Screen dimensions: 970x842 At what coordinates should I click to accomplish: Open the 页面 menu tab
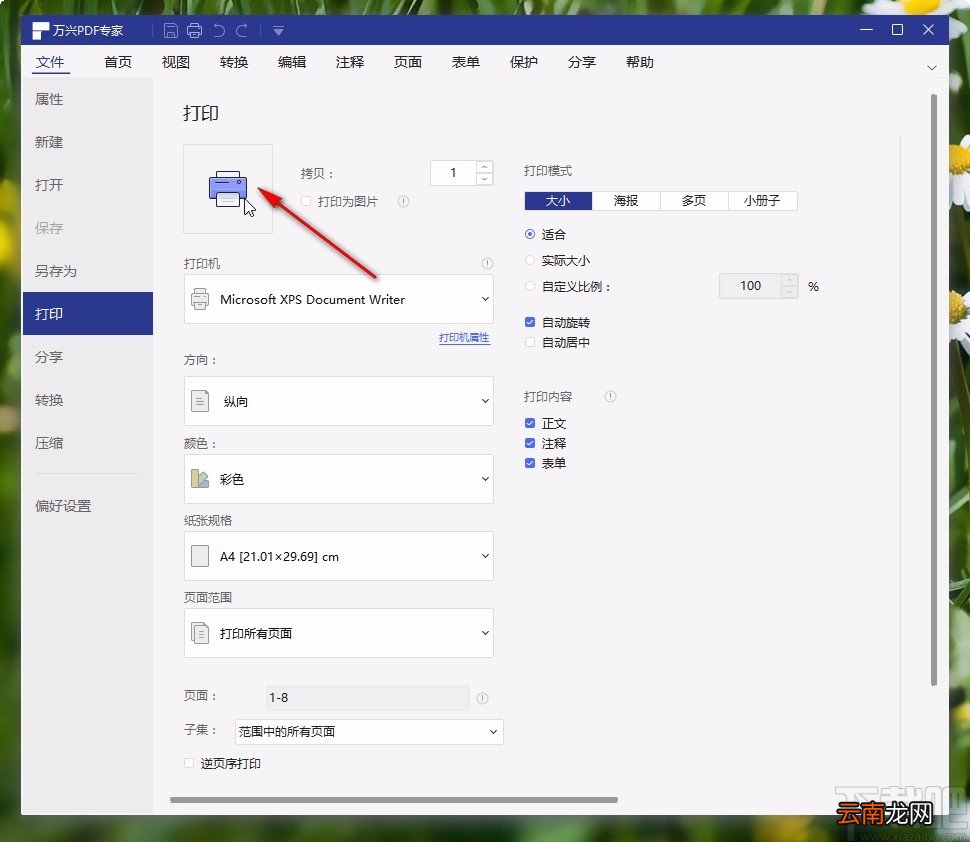408,62
